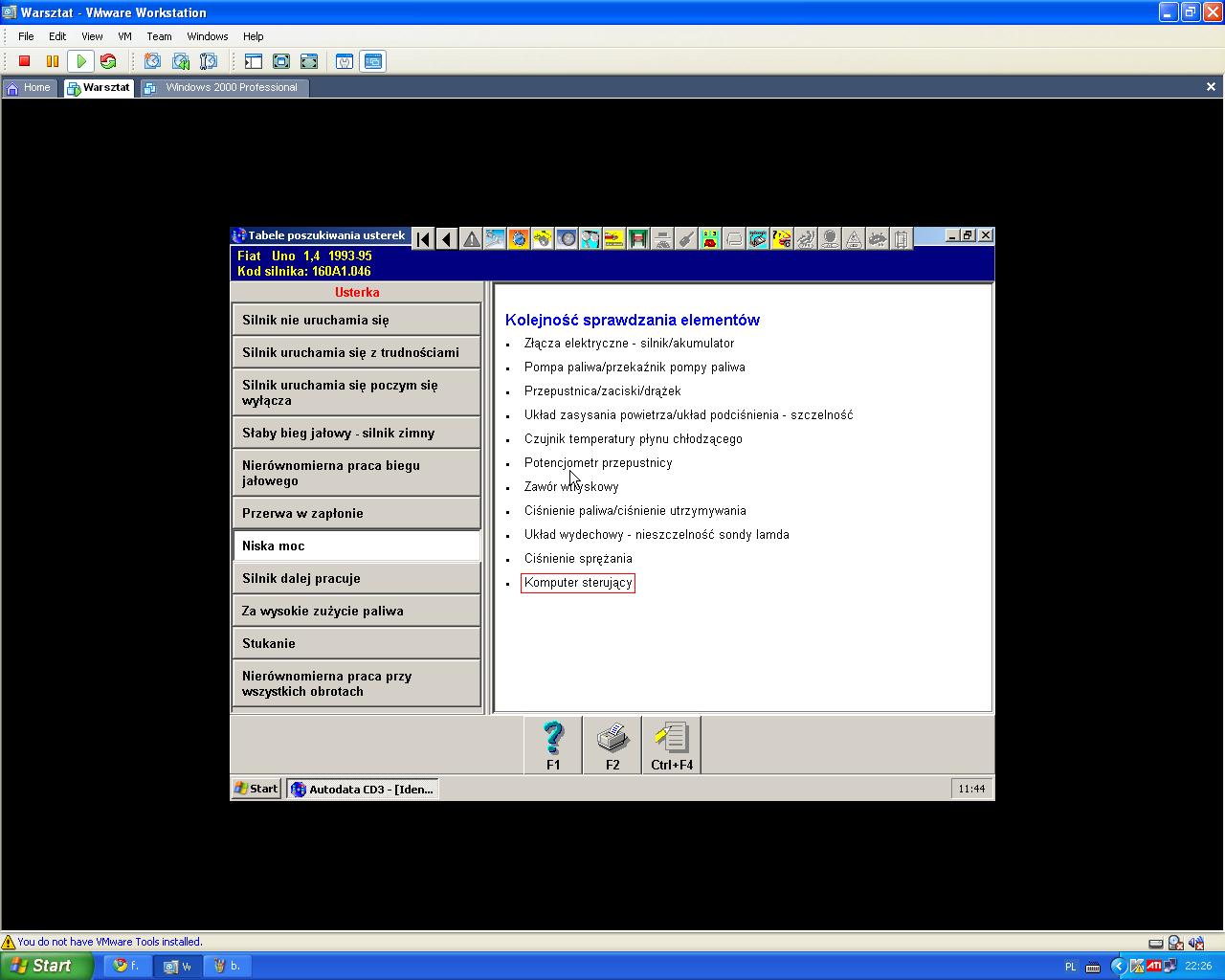The width and height of the screenshot is (1225, 980).
Task: Click the green car lift icon
Action: 638,238
